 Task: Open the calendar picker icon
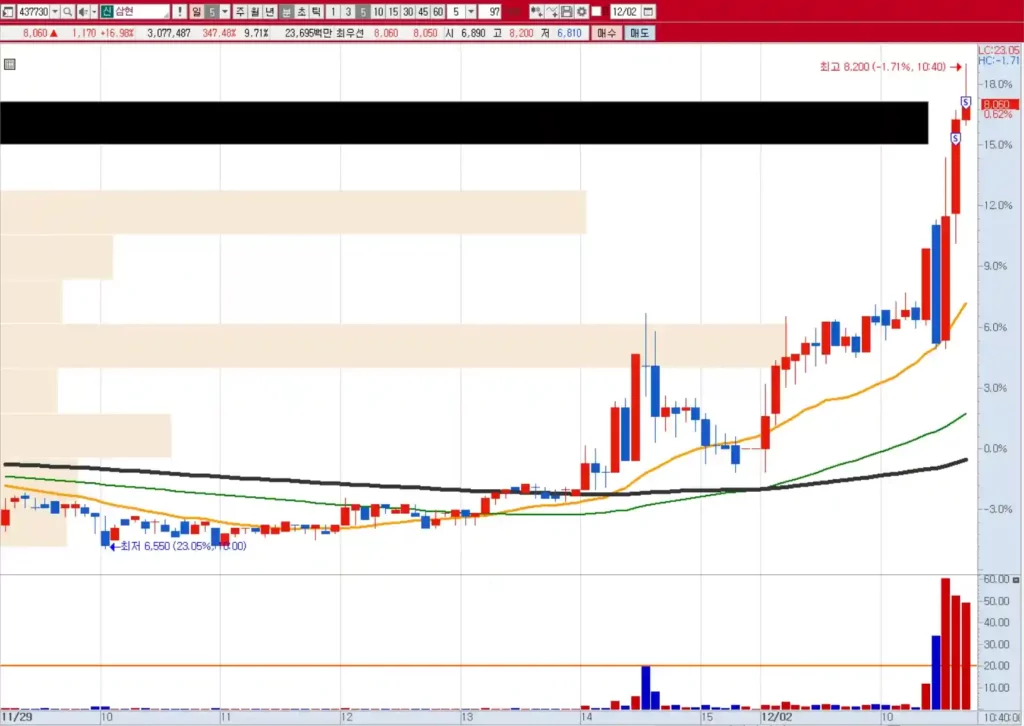pyautogui.click(x=648, y=12)
